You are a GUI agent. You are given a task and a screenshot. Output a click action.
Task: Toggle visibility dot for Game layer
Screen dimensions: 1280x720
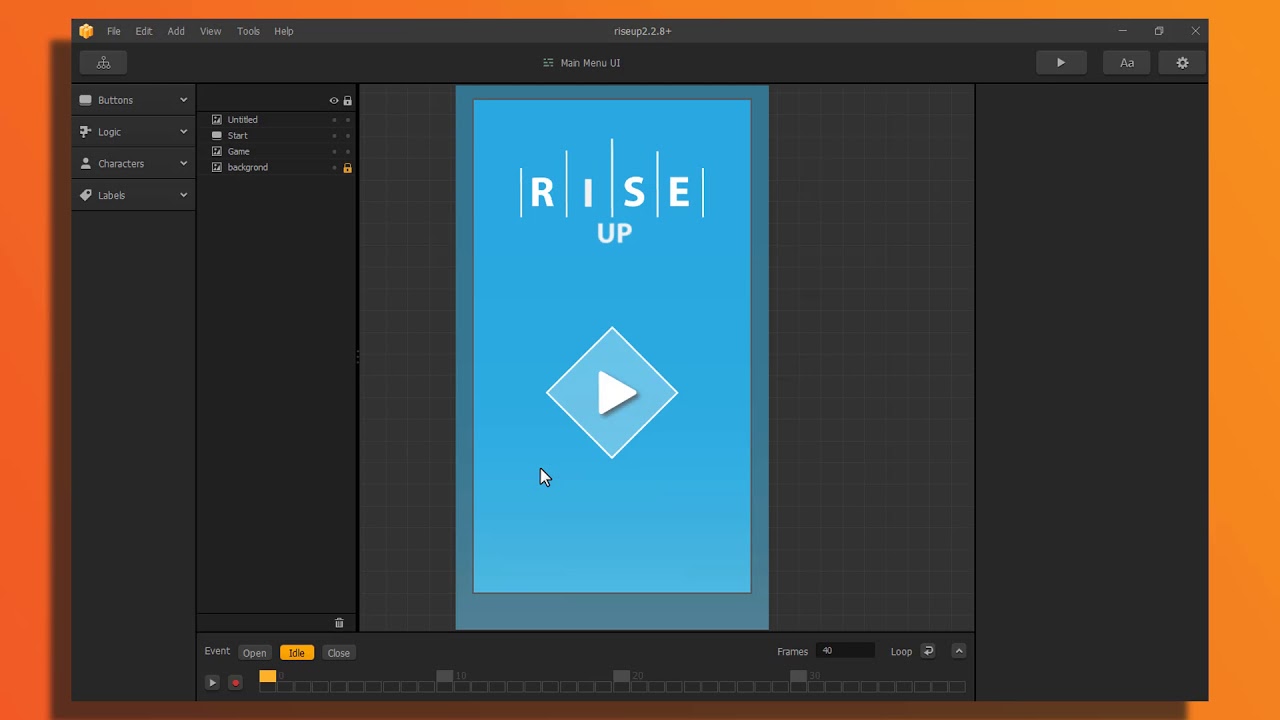click(334, 152)
